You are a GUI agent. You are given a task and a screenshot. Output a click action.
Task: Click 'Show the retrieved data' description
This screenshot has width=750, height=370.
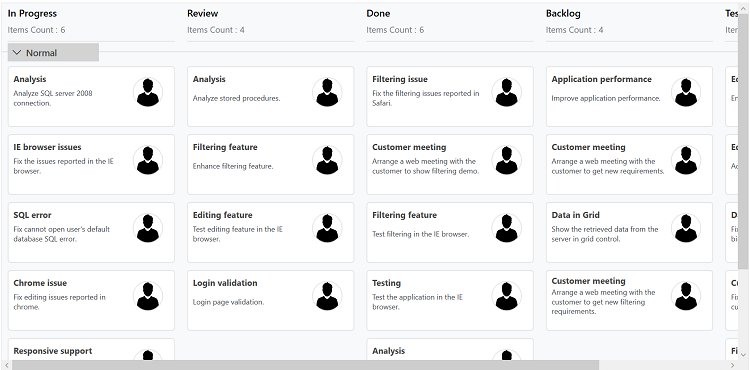click(605, 234)
